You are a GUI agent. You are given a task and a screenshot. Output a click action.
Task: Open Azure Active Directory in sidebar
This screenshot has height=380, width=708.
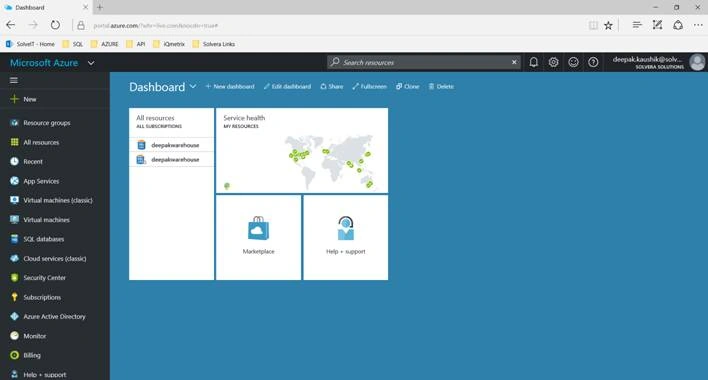pos(54,317)
